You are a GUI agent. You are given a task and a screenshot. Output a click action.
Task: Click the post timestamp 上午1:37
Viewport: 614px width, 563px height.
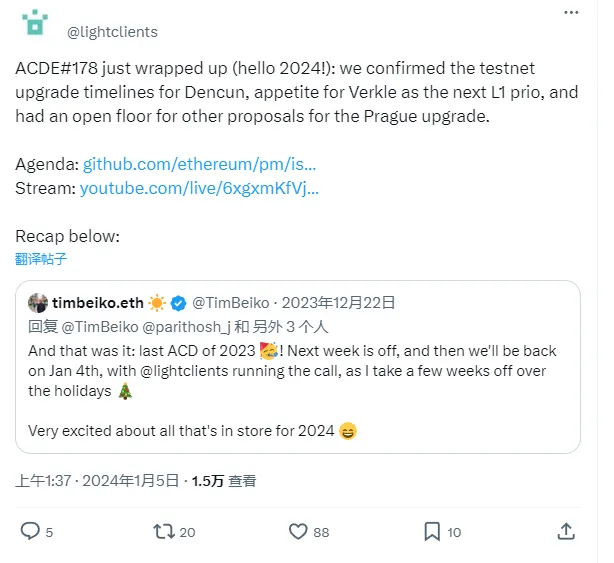(x=41, y=480)
